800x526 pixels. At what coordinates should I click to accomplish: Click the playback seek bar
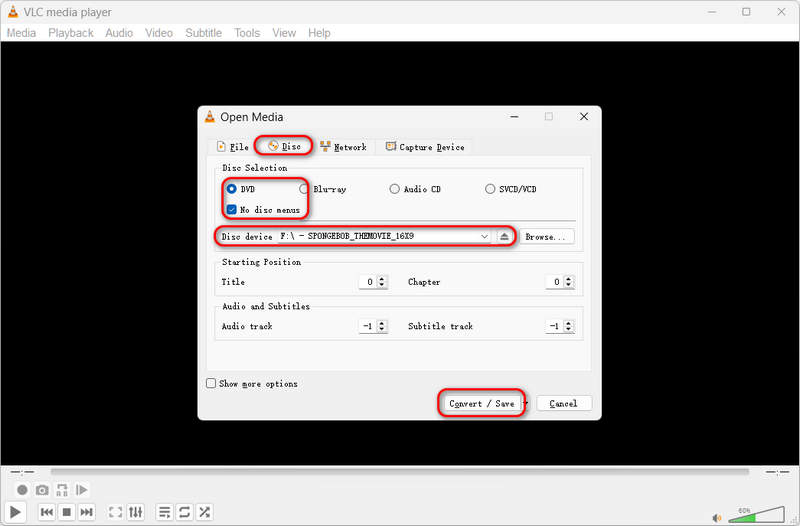point(399,472)
